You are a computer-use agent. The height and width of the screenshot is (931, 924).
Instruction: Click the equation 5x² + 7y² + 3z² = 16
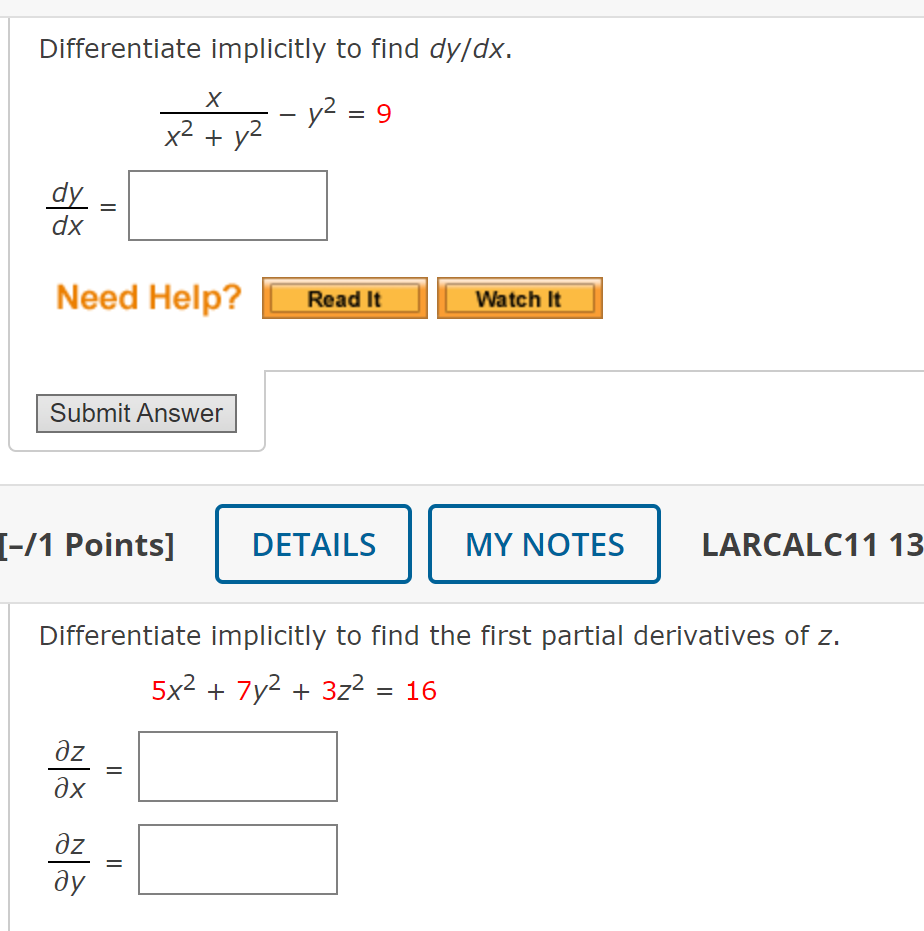[294, 690]
